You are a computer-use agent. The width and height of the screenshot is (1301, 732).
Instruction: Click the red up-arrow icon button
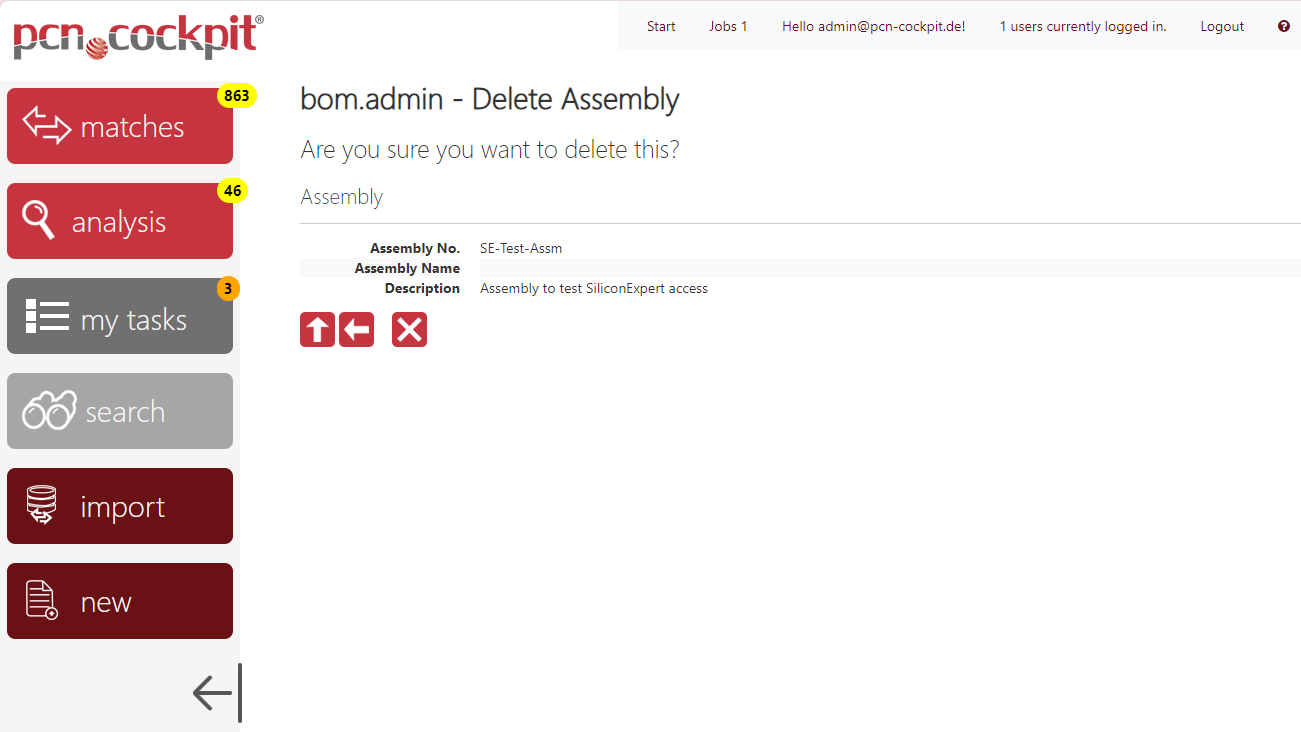click(x=317, y=329)
